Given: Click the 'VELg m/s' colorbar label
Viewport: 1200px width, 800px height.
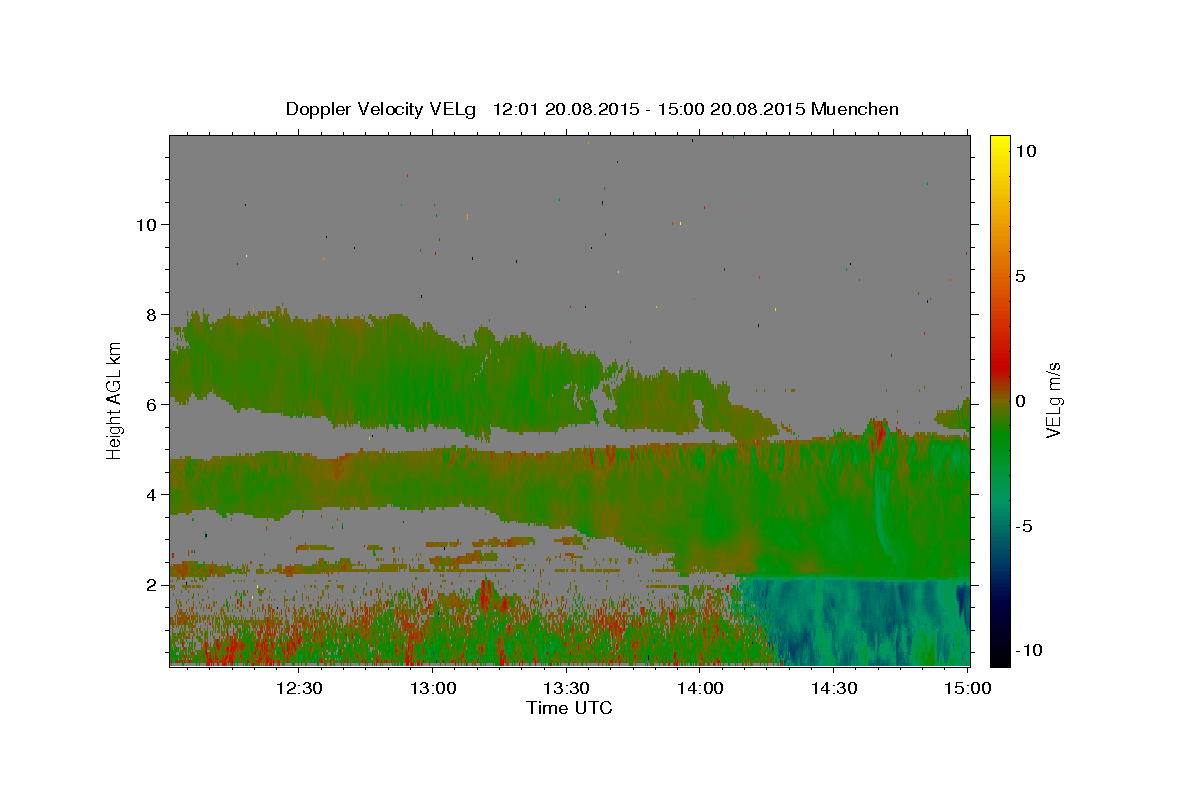Looking at the screenshot, I should coord(1053,400).
